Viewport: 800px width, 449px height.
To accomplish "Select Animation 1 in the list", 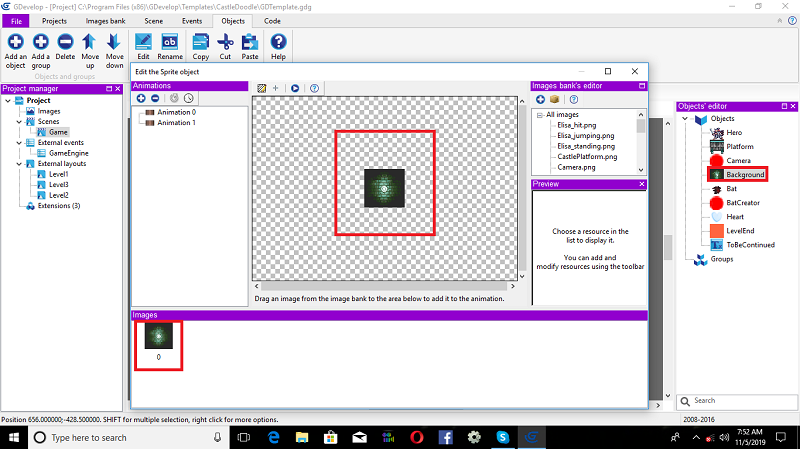I will pyautogui.click(x=177, y=123).
